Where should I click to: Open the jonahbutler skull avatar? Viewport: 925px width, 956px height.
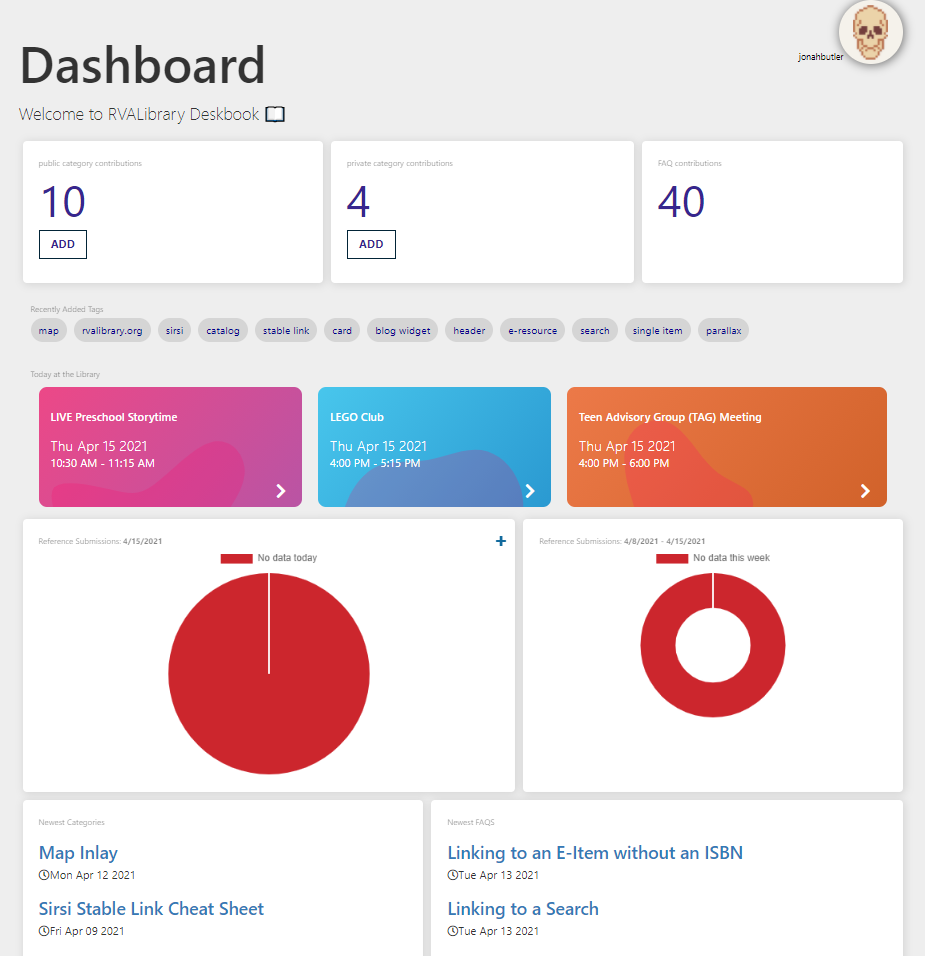click(x=870, y=32)
